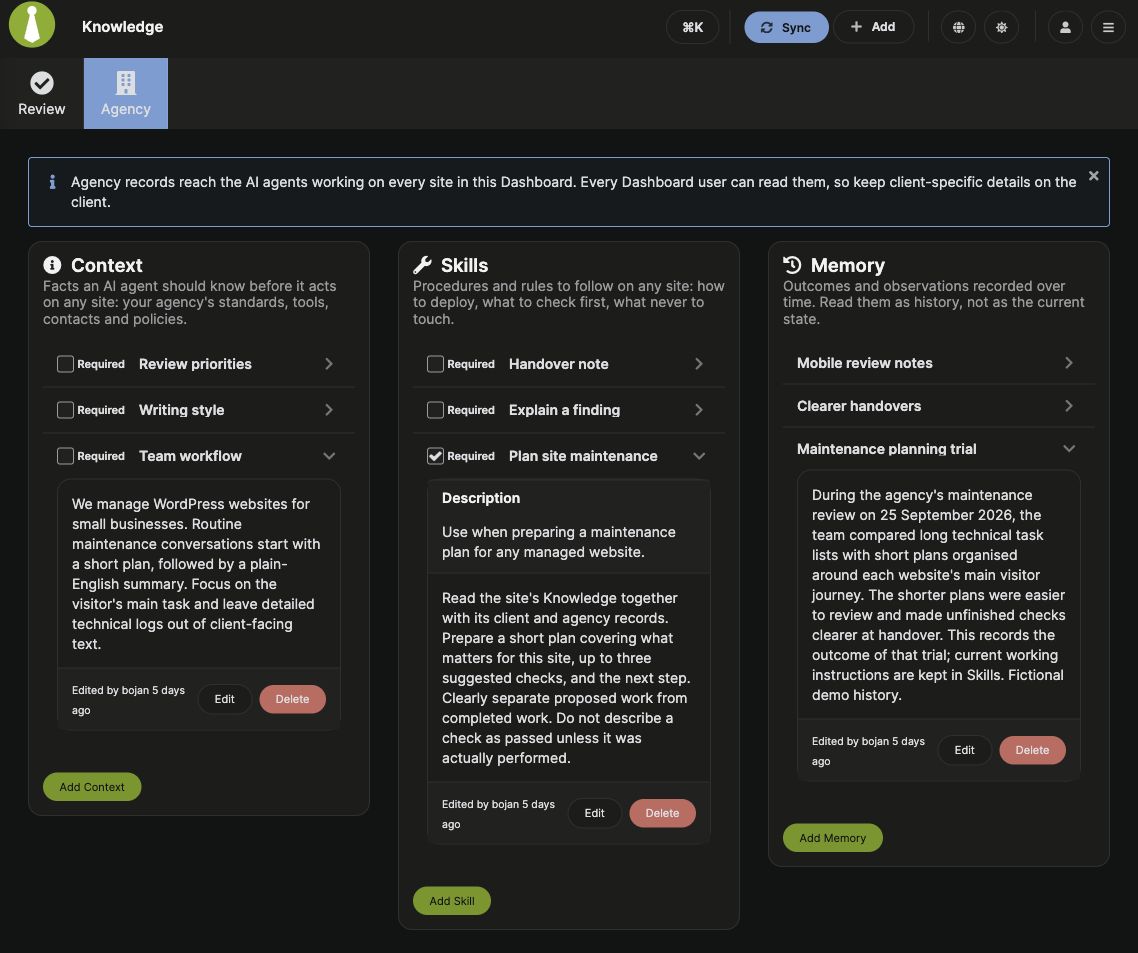Click the Add Context button
Viewport: 1138px width, 953px height.
coord(92,787)
